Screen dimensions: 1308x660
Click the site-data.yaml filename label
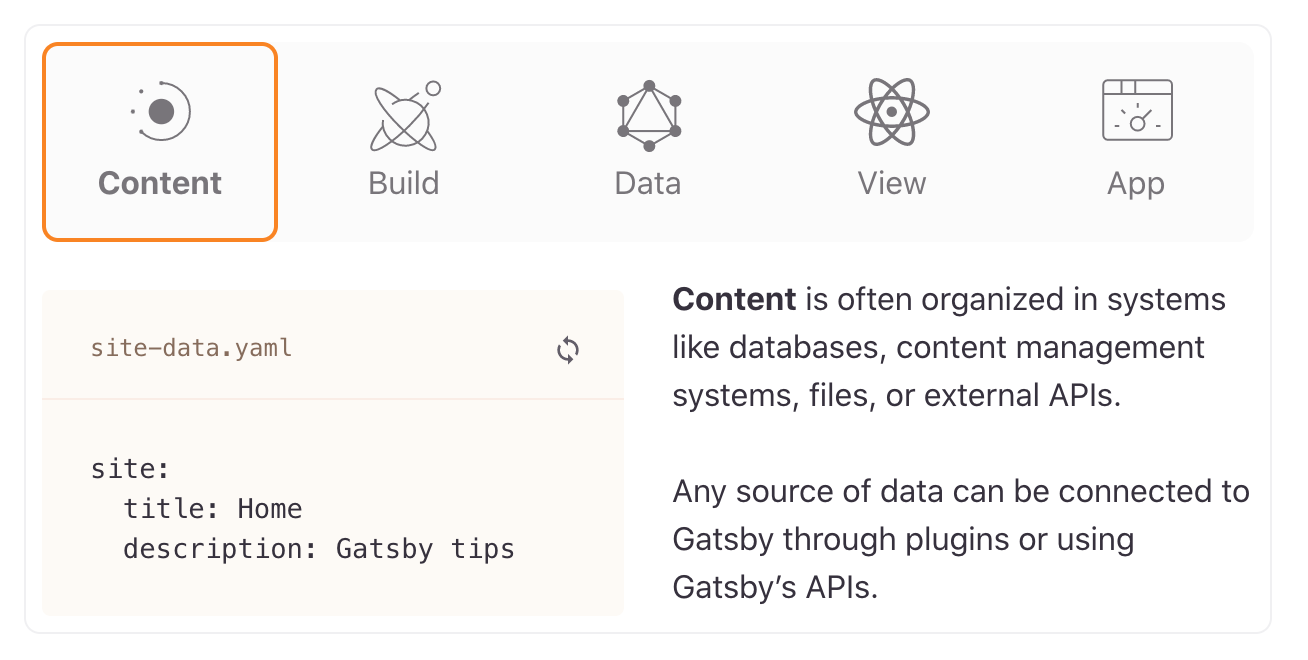tap(191, 348)
